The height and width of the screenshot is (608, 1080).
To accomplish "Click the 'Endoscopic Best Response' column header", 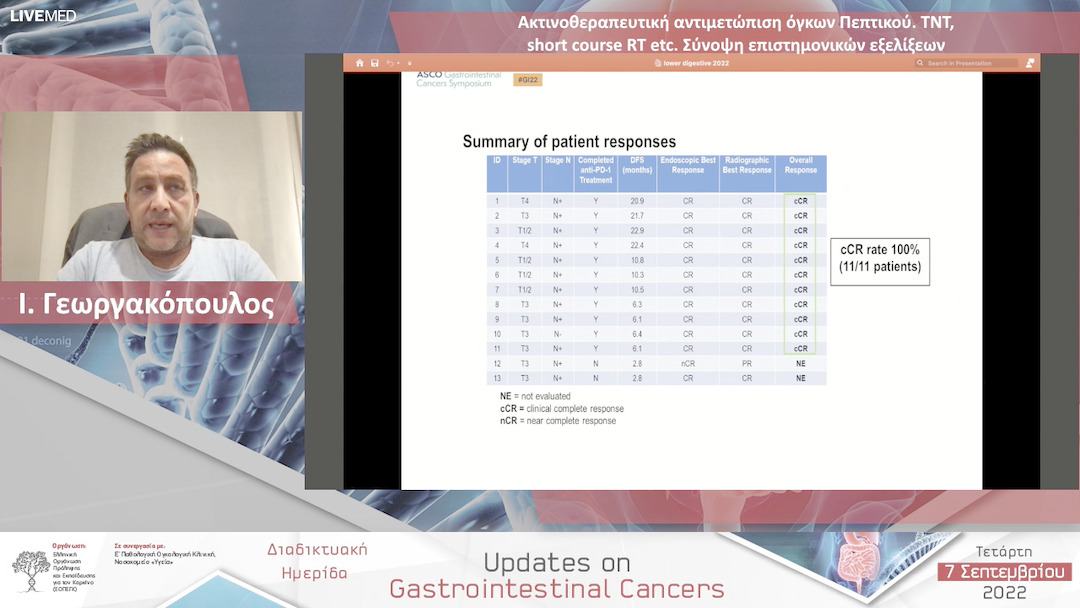I will coord(687,165).
